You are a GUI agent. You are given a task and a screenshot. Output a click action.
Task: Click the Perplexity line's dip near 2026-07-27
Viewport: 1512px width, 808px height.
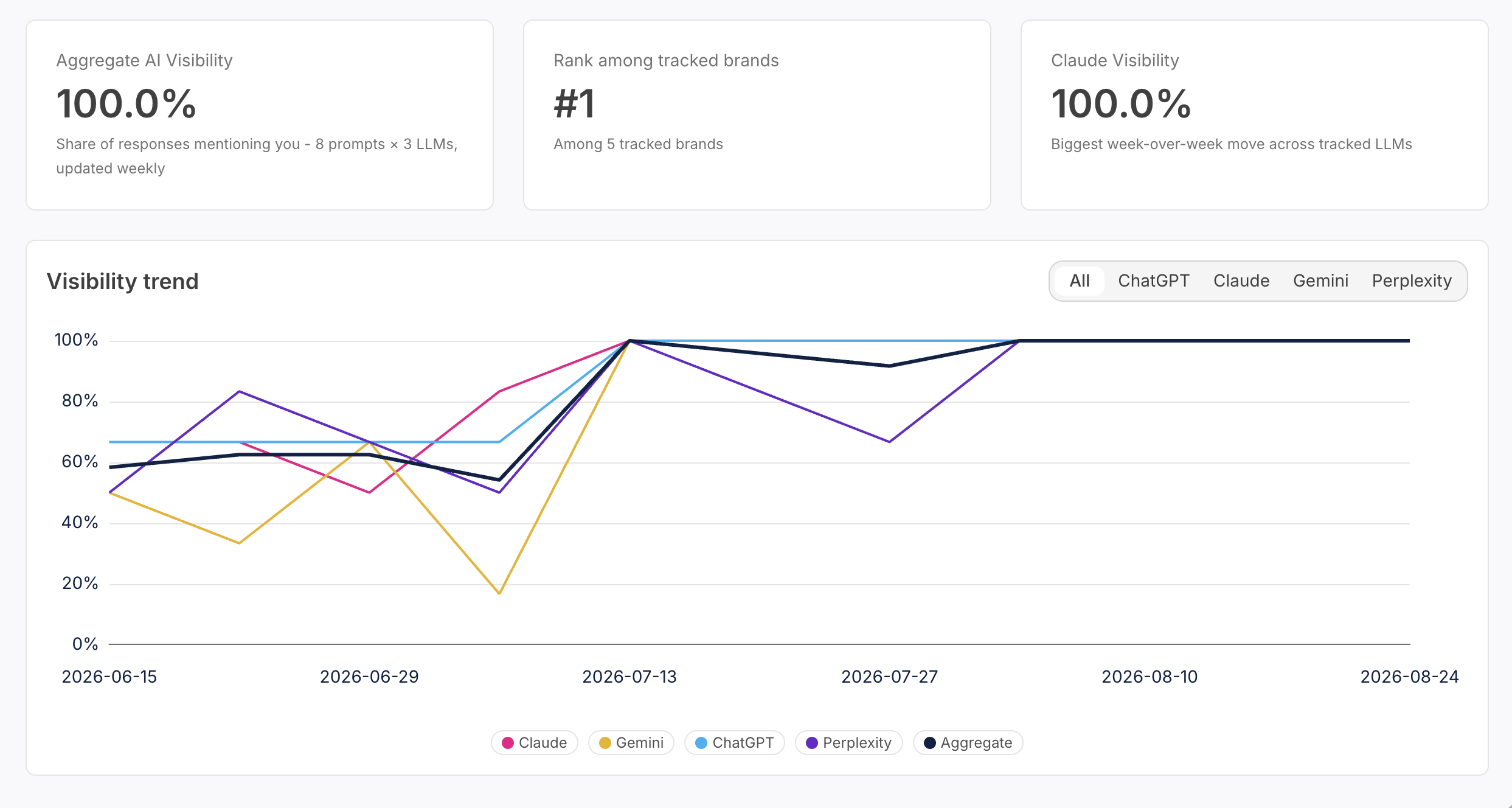pos(889,442)
